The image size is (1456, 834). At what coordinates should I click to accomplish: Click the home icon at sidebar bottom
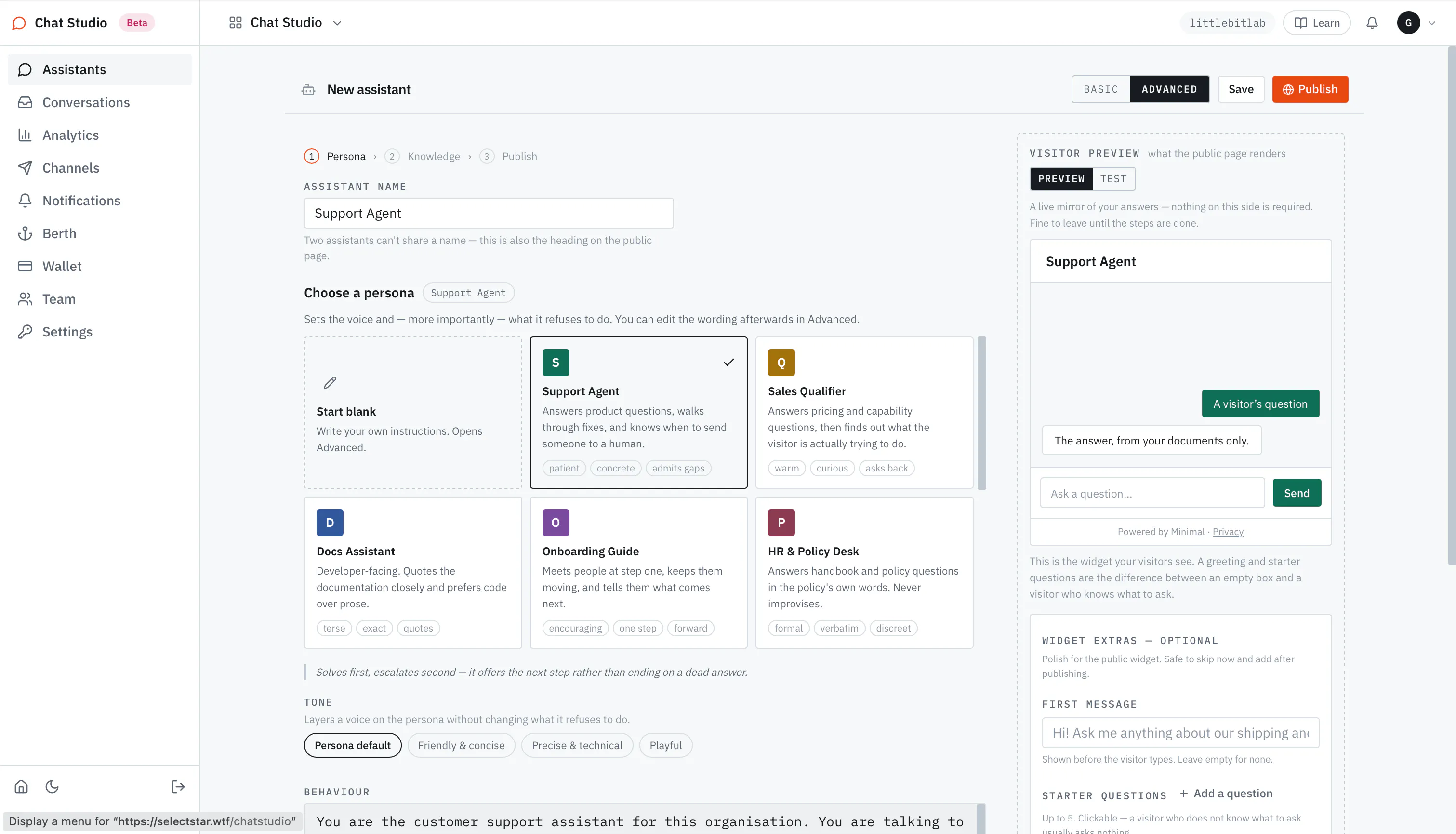tap(21, 786)
